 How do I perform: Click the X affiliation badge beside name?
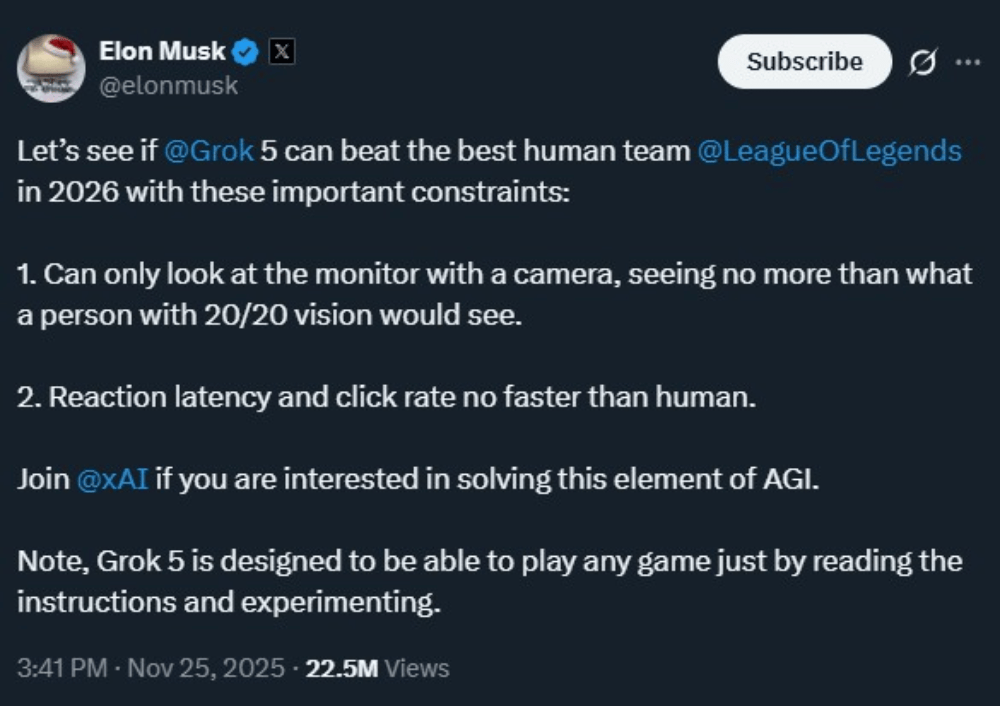tap(282, 52)
